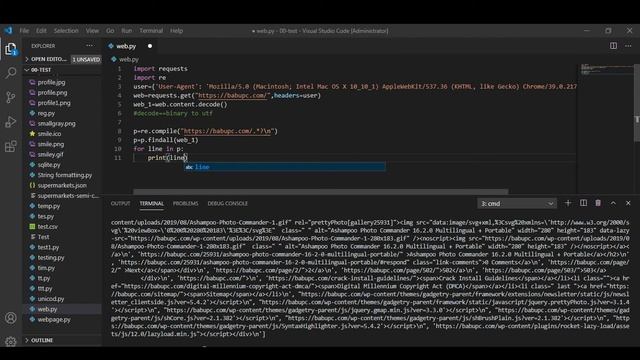640x360 pixels.
Task: Click the Explorer more actions ellipsis
Action: pos(89,46)
